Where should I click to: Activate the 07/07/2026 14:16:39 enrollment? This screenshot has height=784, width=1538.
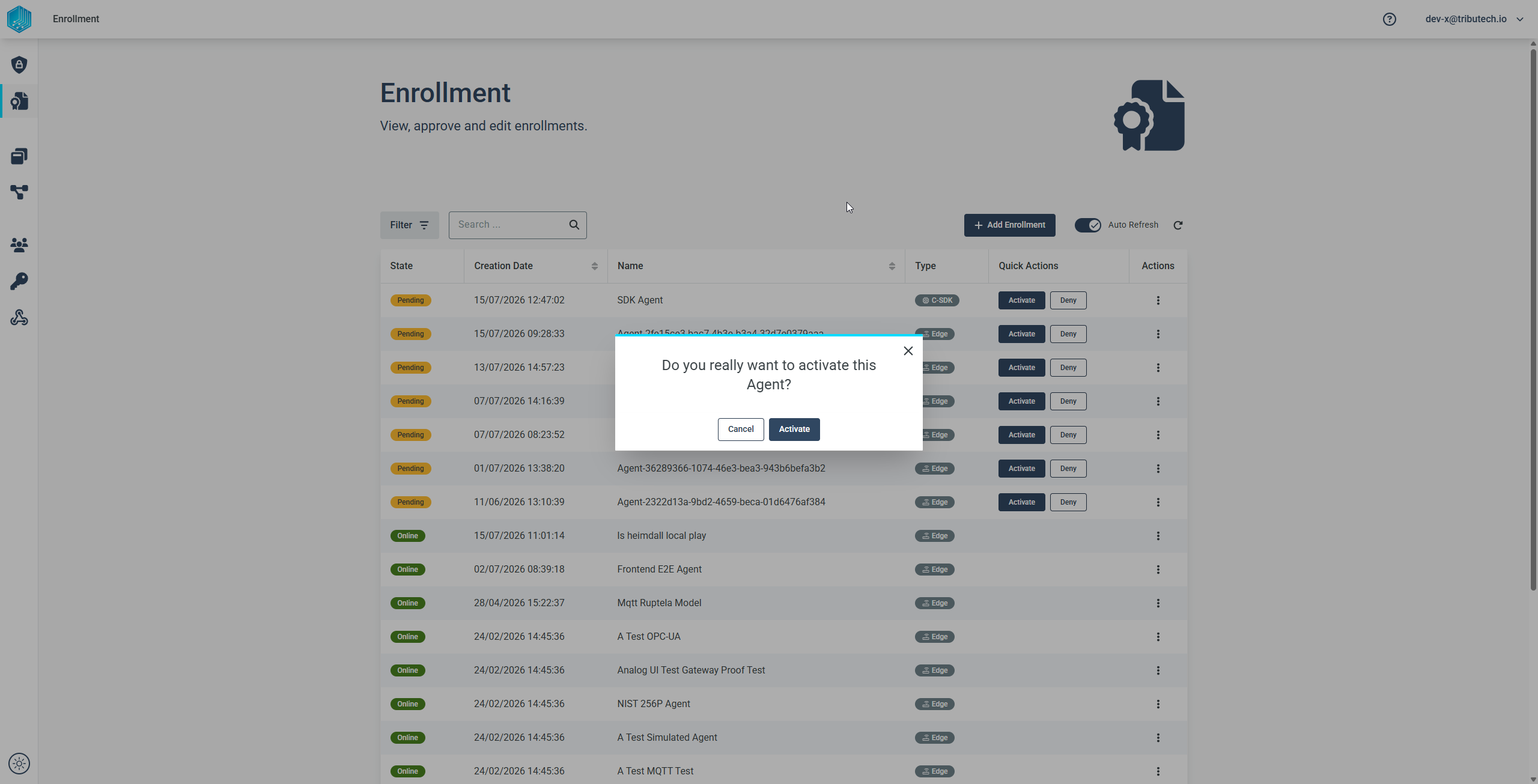(1021, 401)
